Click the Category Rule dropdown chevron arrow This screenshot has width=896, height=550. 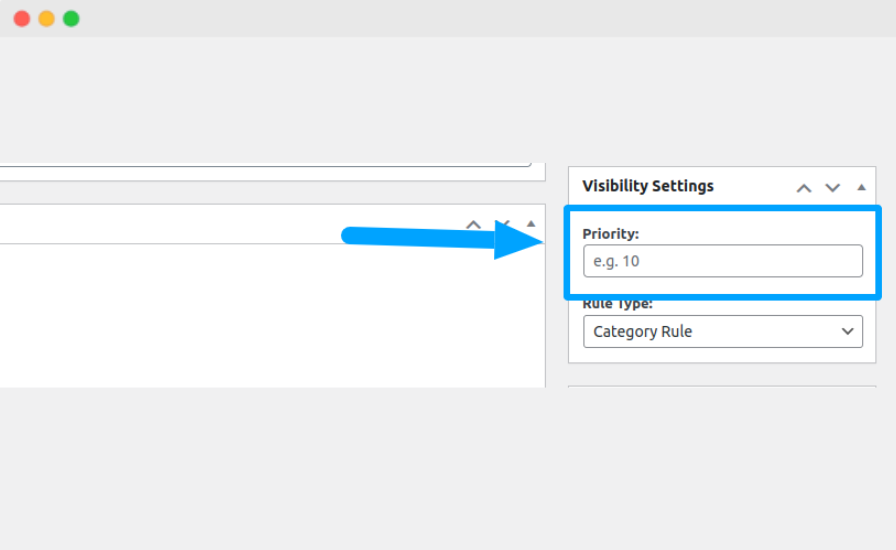[x=848, y=331]
